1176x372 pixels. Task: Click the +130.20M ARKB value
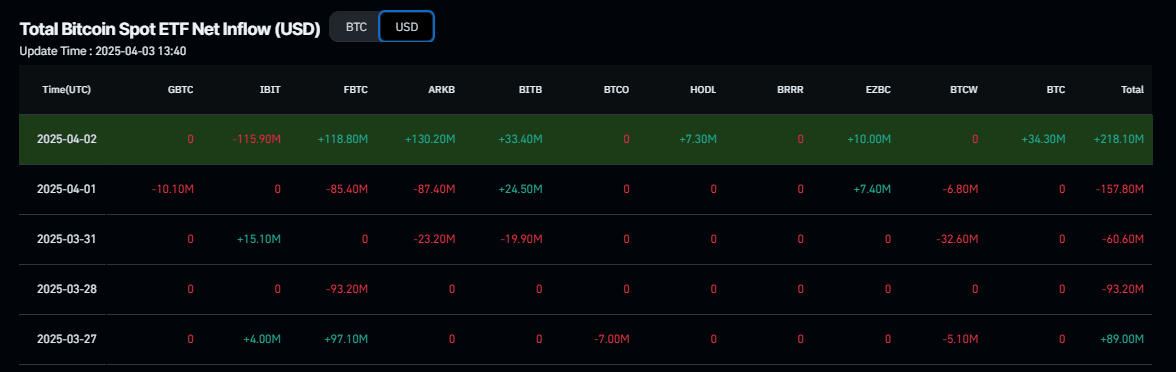430,140
